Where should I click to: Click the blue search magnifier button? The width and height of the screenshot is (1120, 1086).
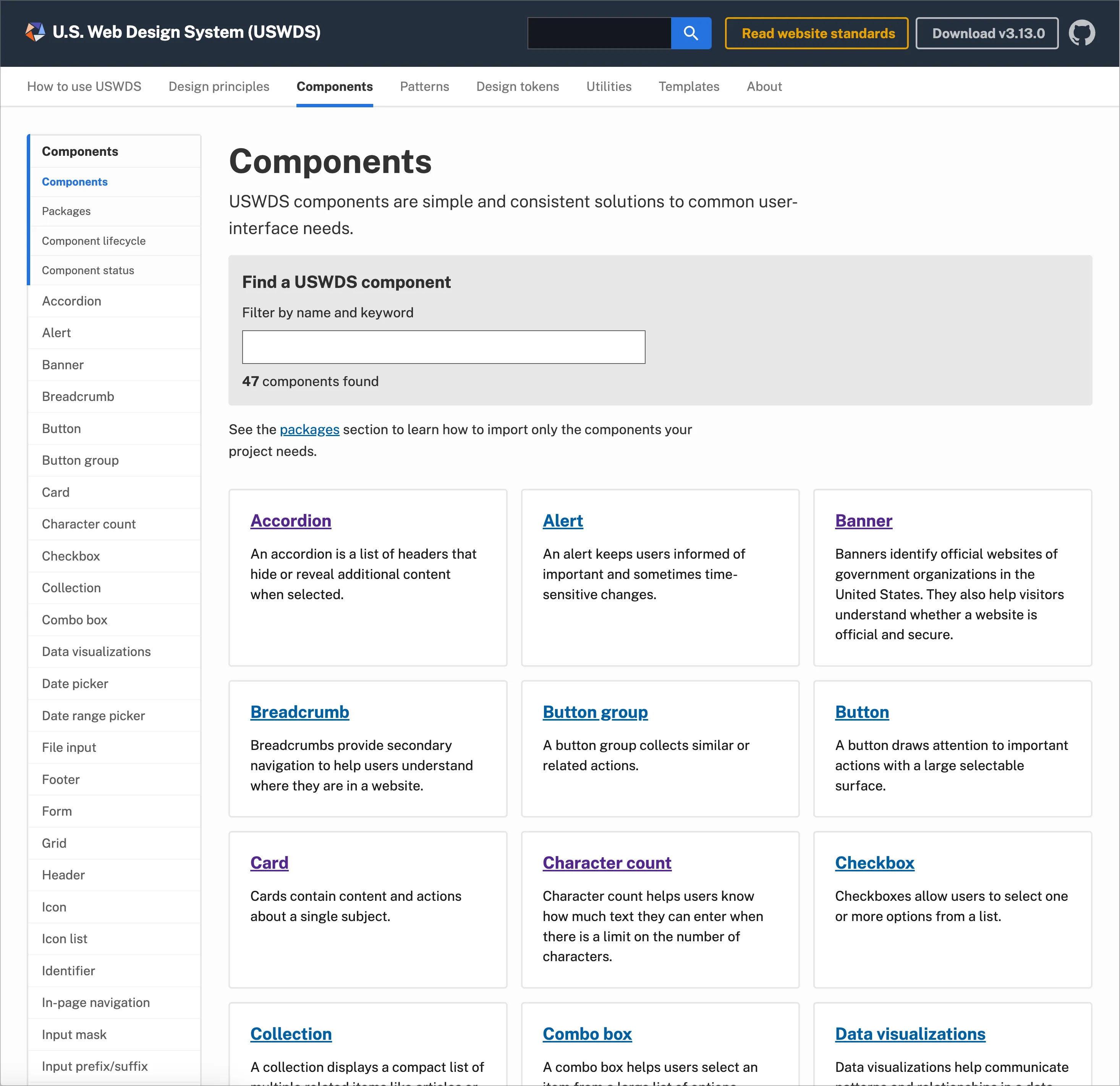tap(691, 33)
